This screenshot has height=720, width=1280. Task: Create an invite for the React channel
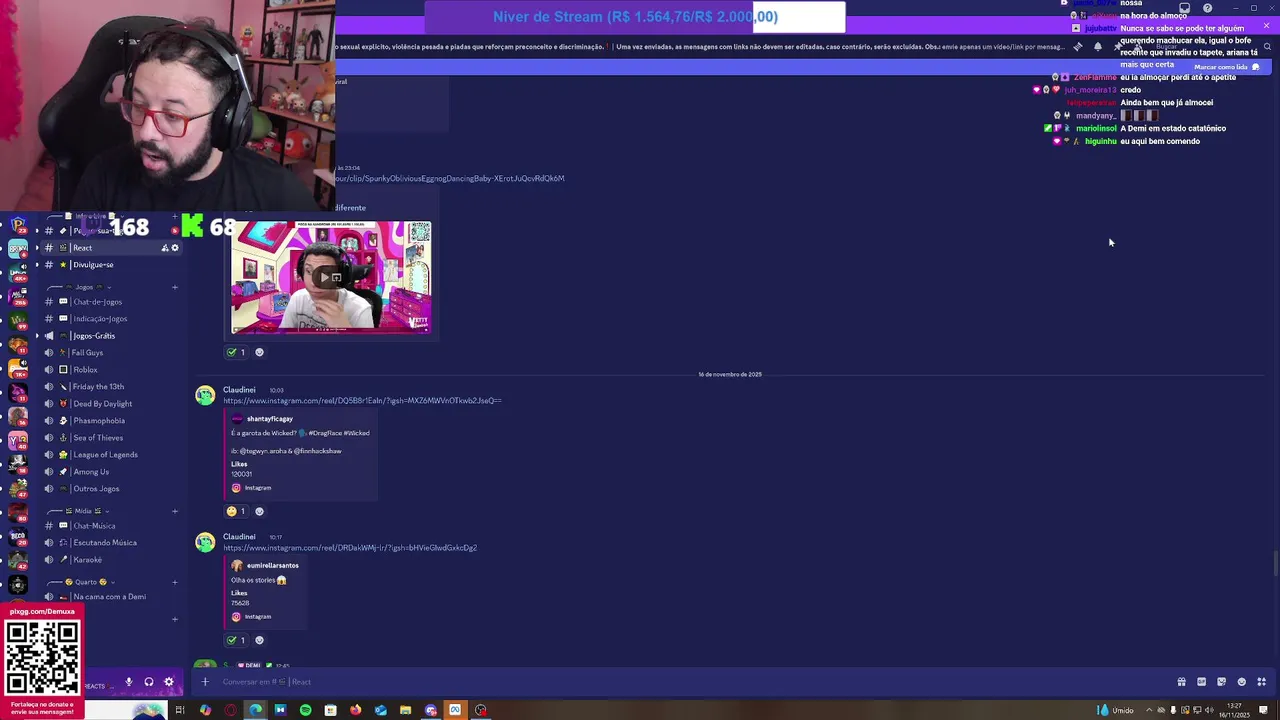[165, 248]
